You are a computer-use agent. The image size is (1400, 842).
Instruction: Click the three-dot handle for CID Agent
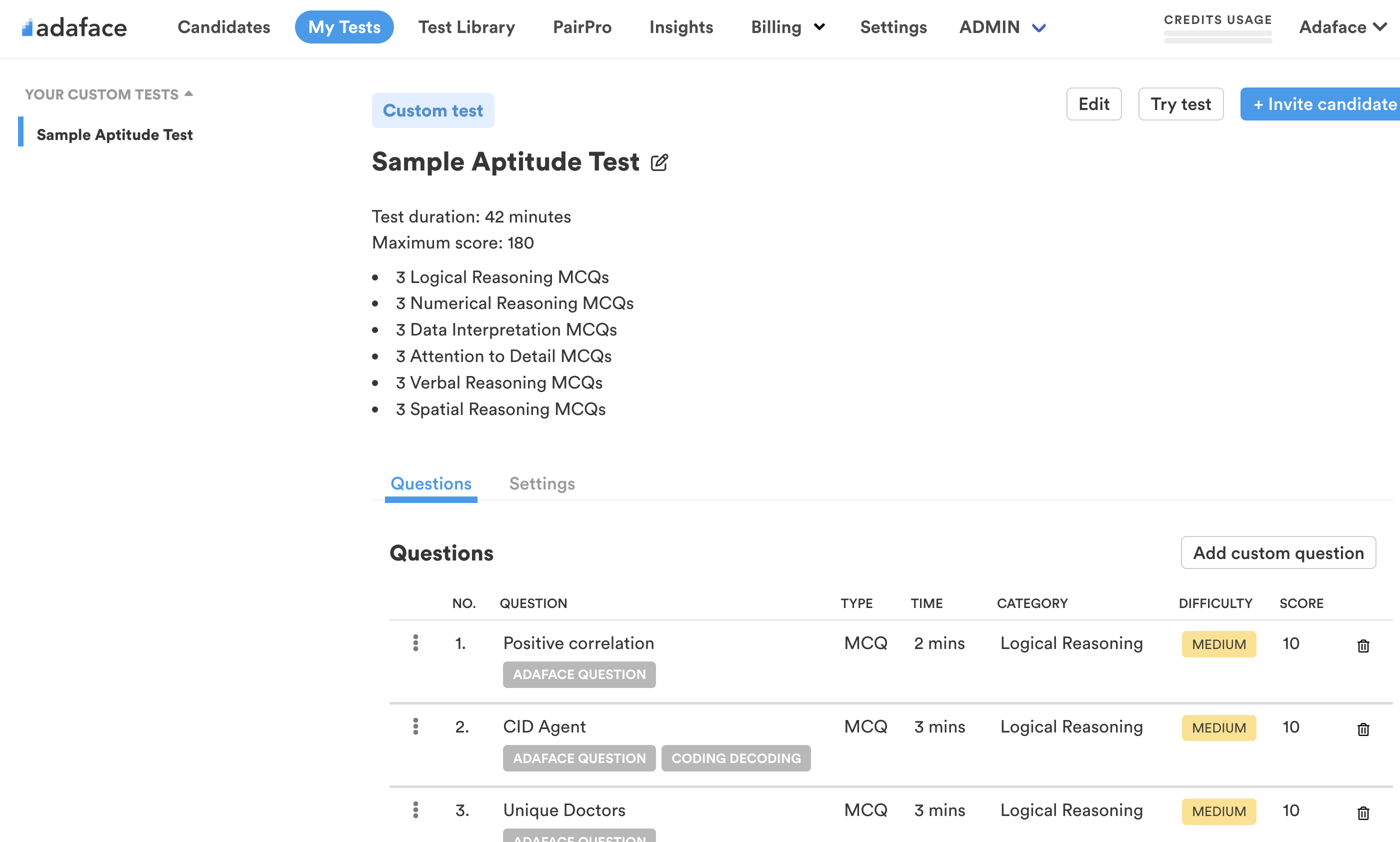pos(416,726)
